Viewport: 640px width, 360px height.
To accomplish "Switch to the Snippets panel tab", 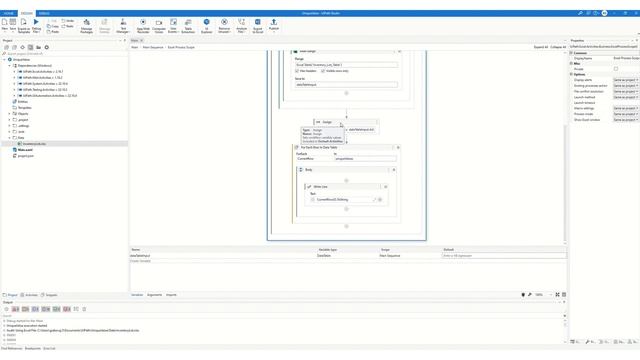I will pyautogui.click(x=49, y=295).
